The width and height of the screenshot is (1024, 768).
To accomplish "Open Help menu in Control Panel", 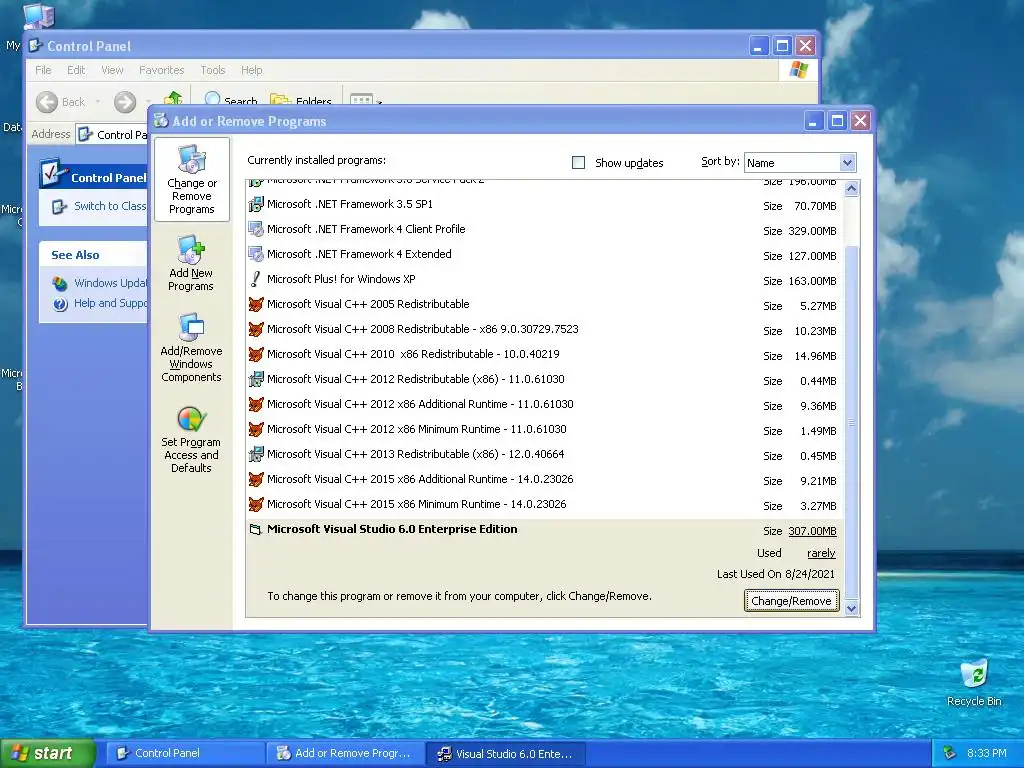I will click(251, 70).
